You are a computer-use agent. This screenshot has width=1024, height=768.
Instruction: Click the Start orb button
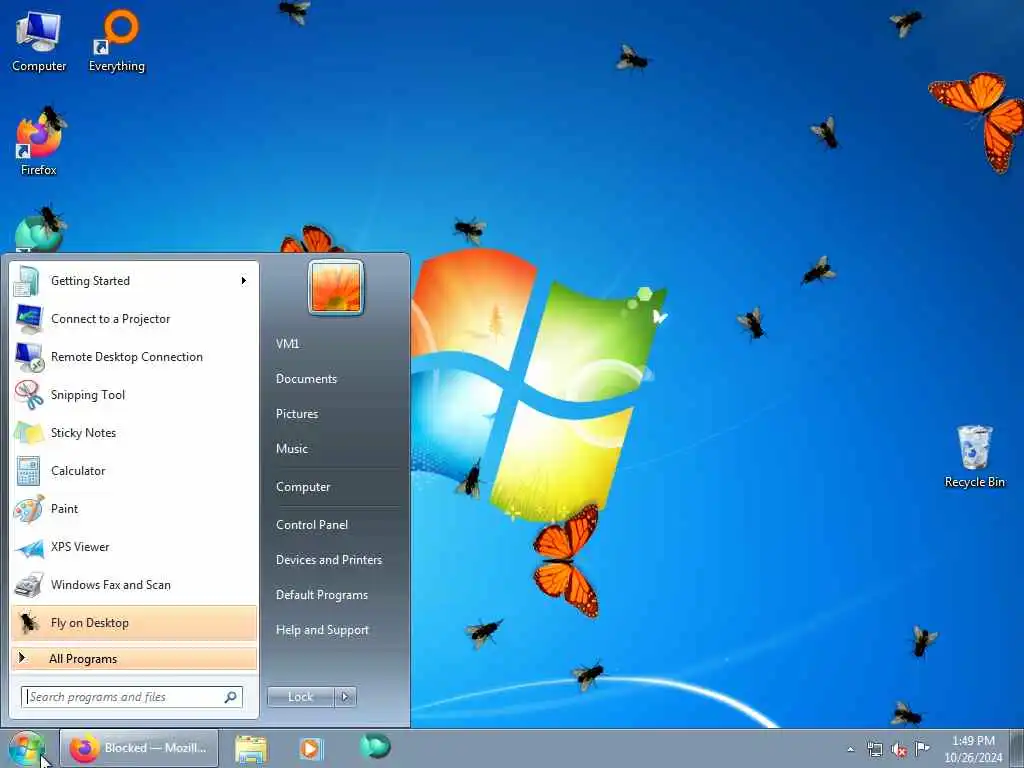(27, 748)
